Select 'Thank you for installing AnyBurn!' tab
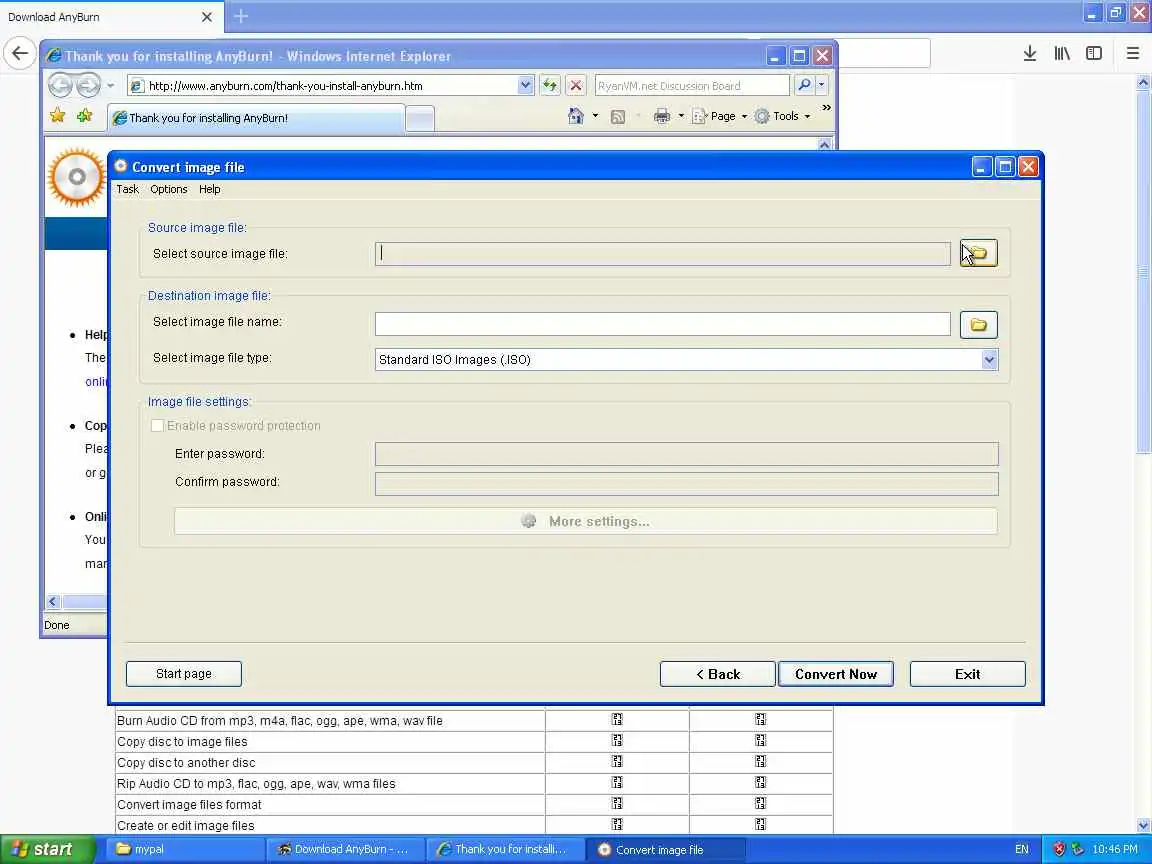Image resolution: width=1152 pixels, height=864 pixels. point(256,118)
